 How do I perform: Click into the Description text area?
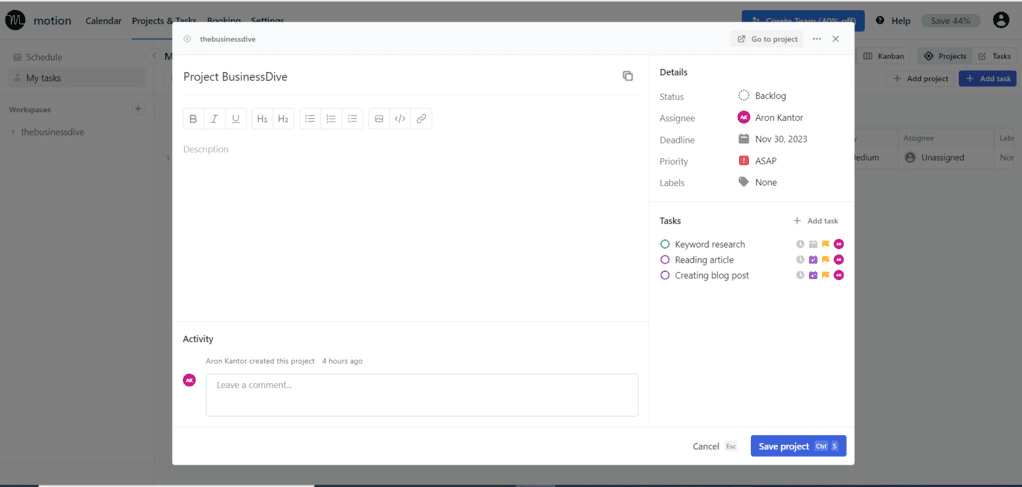click(x=411, y=228)
